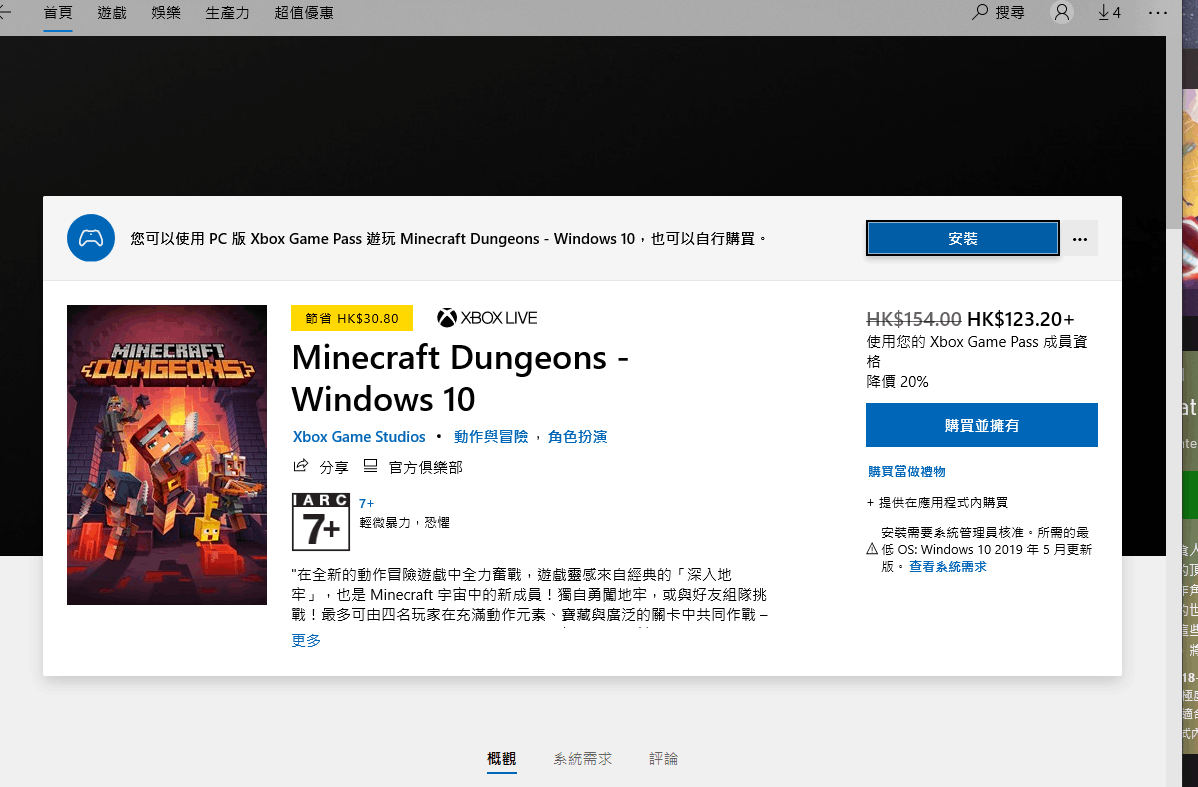This screenshot has height=787, width=1198.
Task: Open the 首頁 tab
Action: [58, 13]
